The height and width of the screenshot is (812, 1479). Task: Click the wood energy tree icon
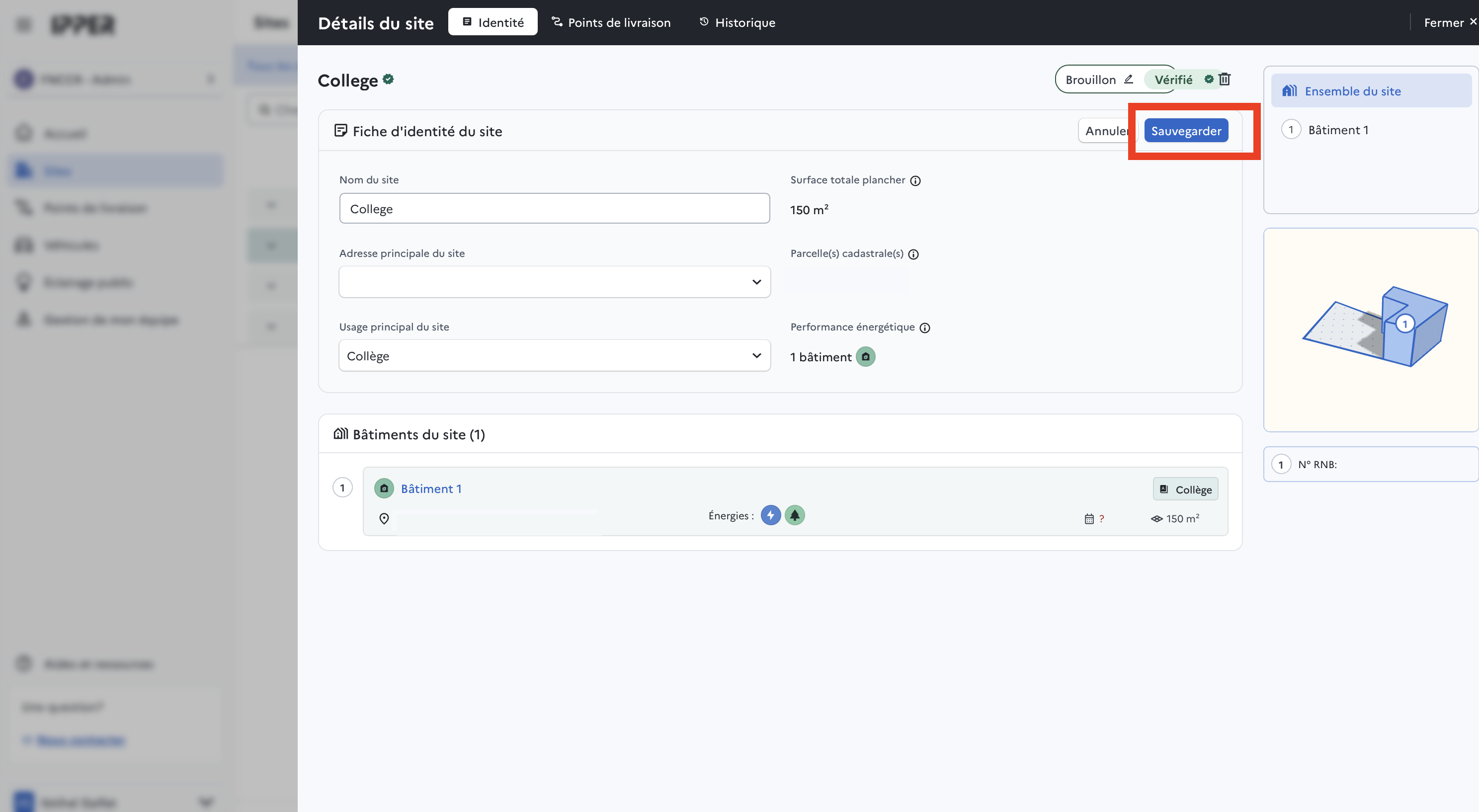pyautogui.click(x=795, y=515)
